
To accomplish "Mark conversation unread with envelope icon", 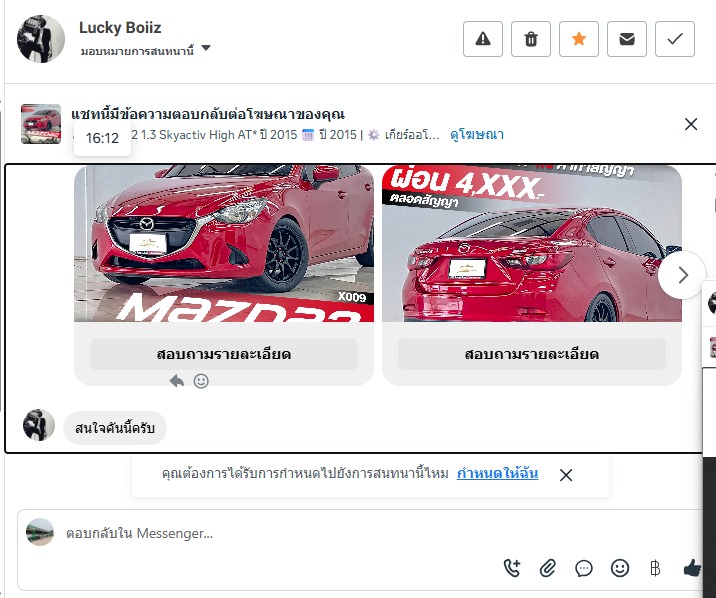I will (626, 39).
